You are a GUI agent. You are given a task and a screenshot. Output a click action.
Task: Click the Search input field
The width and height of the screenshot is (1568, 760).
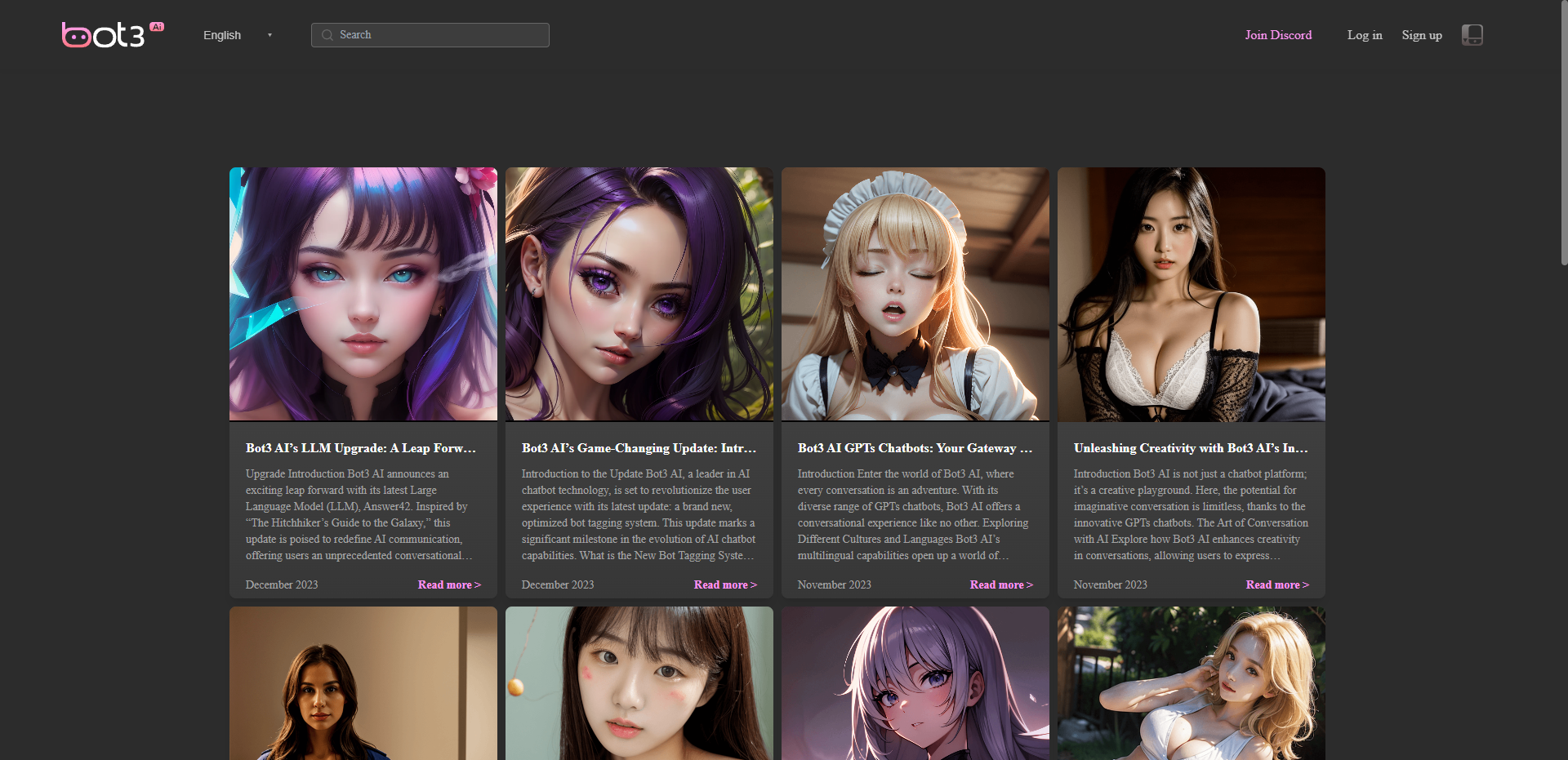pyautogui.click(x=430, y=35)
